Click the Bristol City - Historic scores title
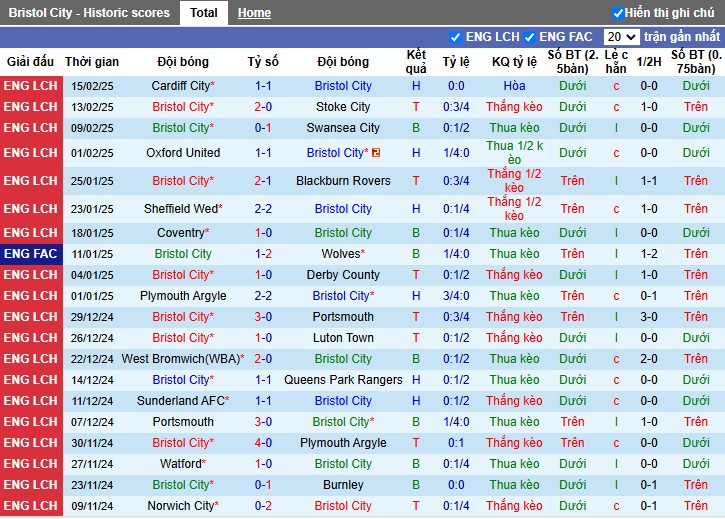 89,12
